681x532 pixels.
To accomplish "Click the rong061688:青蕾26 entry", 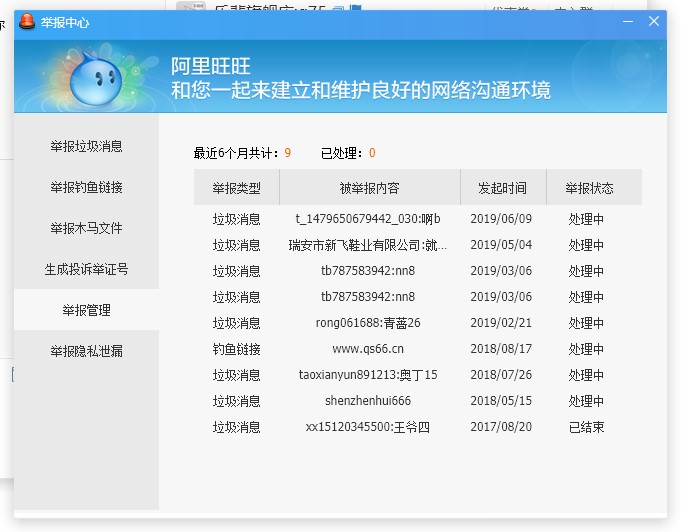I will [368, 323].
